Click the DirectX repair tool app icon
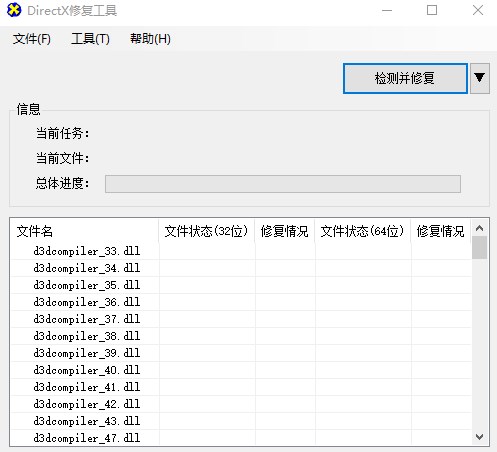 [14, 10]
